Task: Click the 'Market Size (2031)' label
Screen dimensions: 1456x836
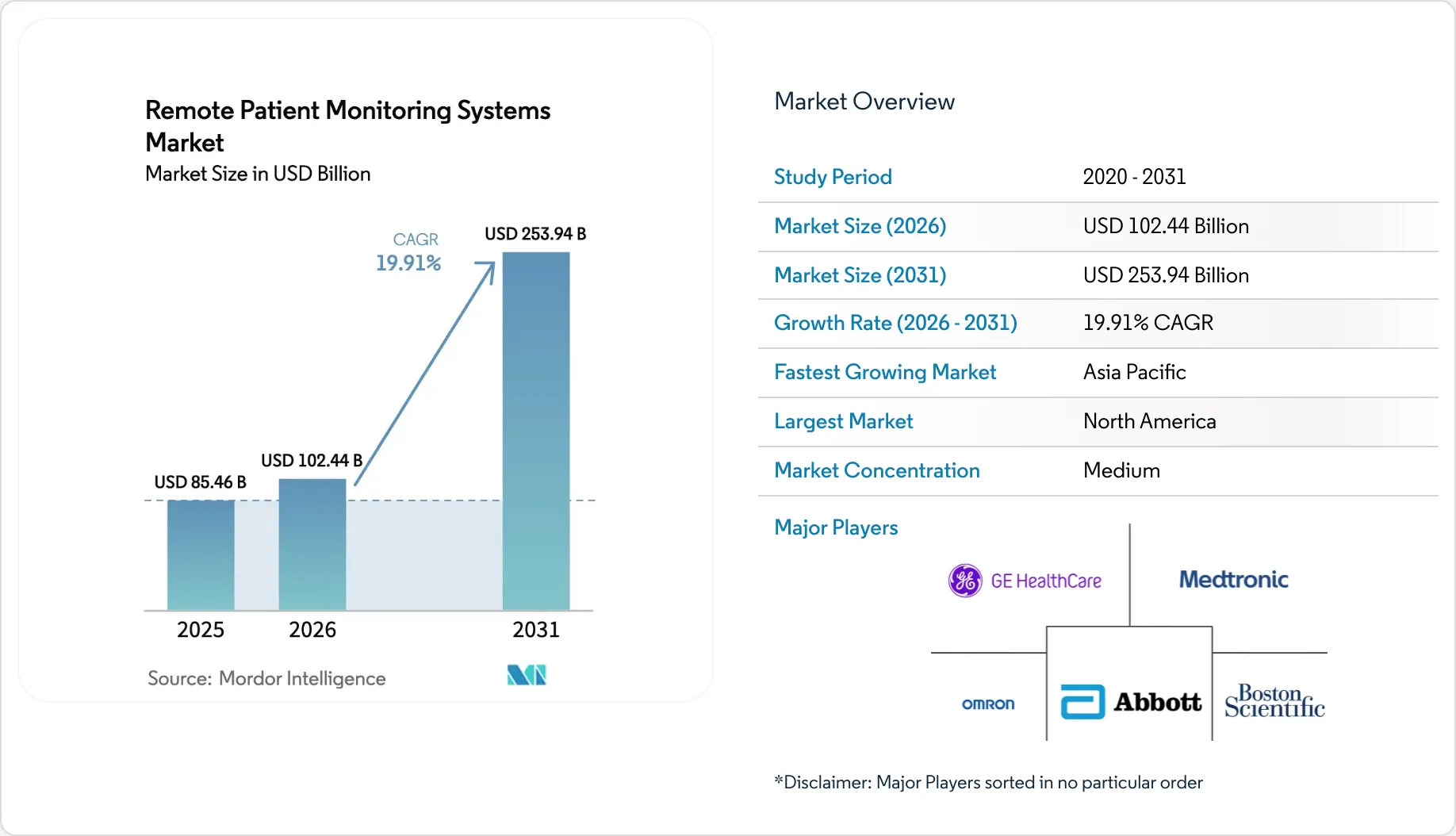Action: [x=860, y=275]
